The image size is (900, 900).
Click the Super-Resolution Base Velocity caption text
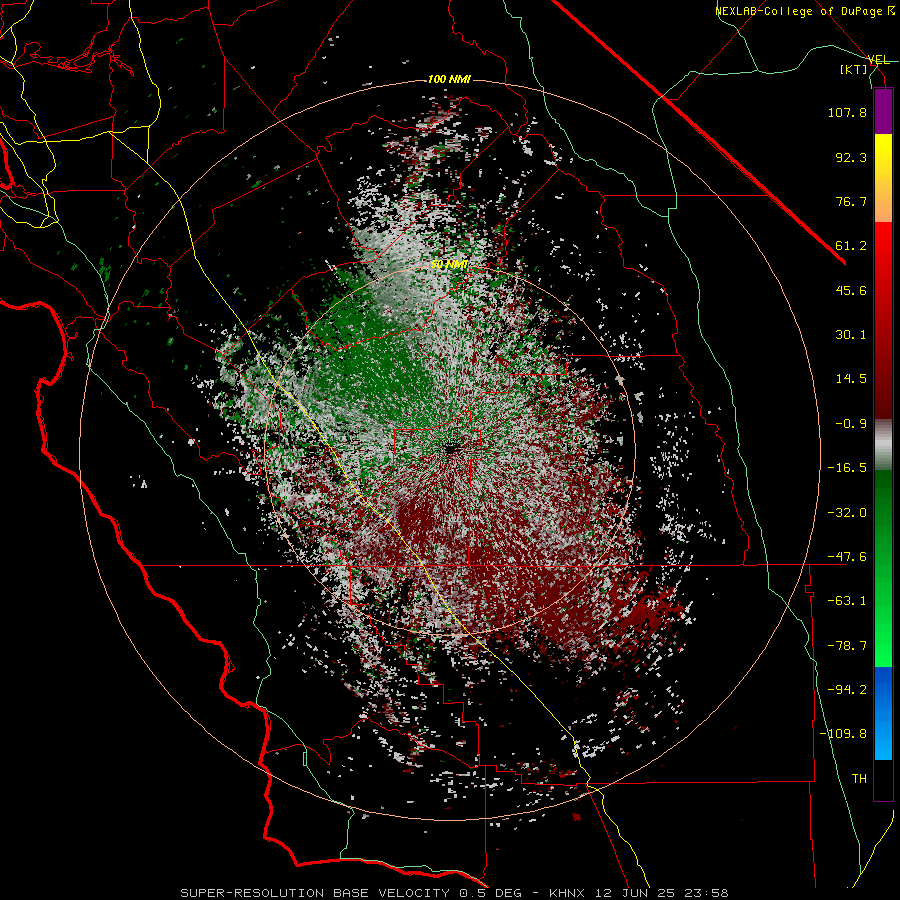tap(351, 893)
